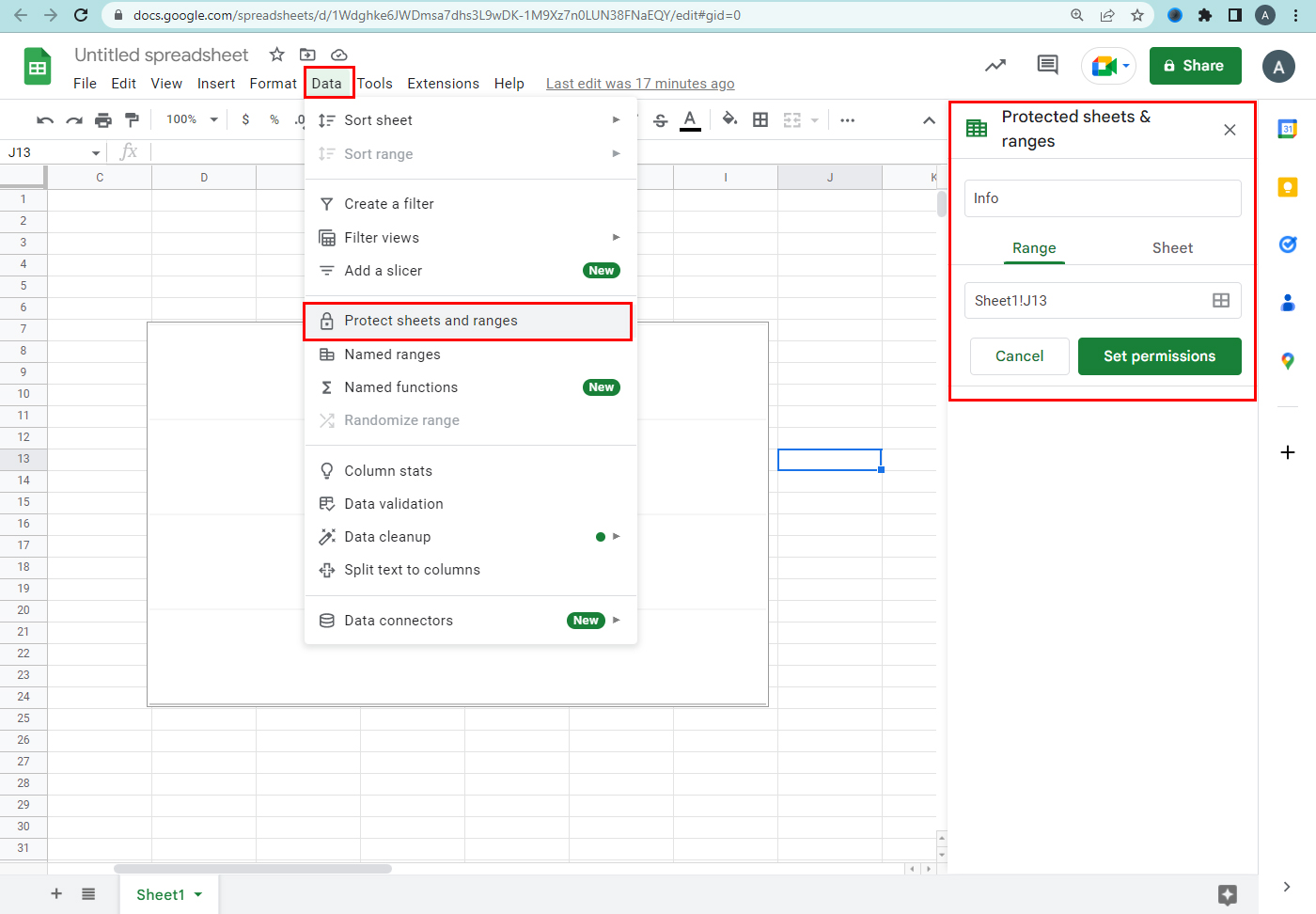This screenshot has width=1316, height=914.
Task: Toggle strikethrough formatting
Action: point(661,119)
